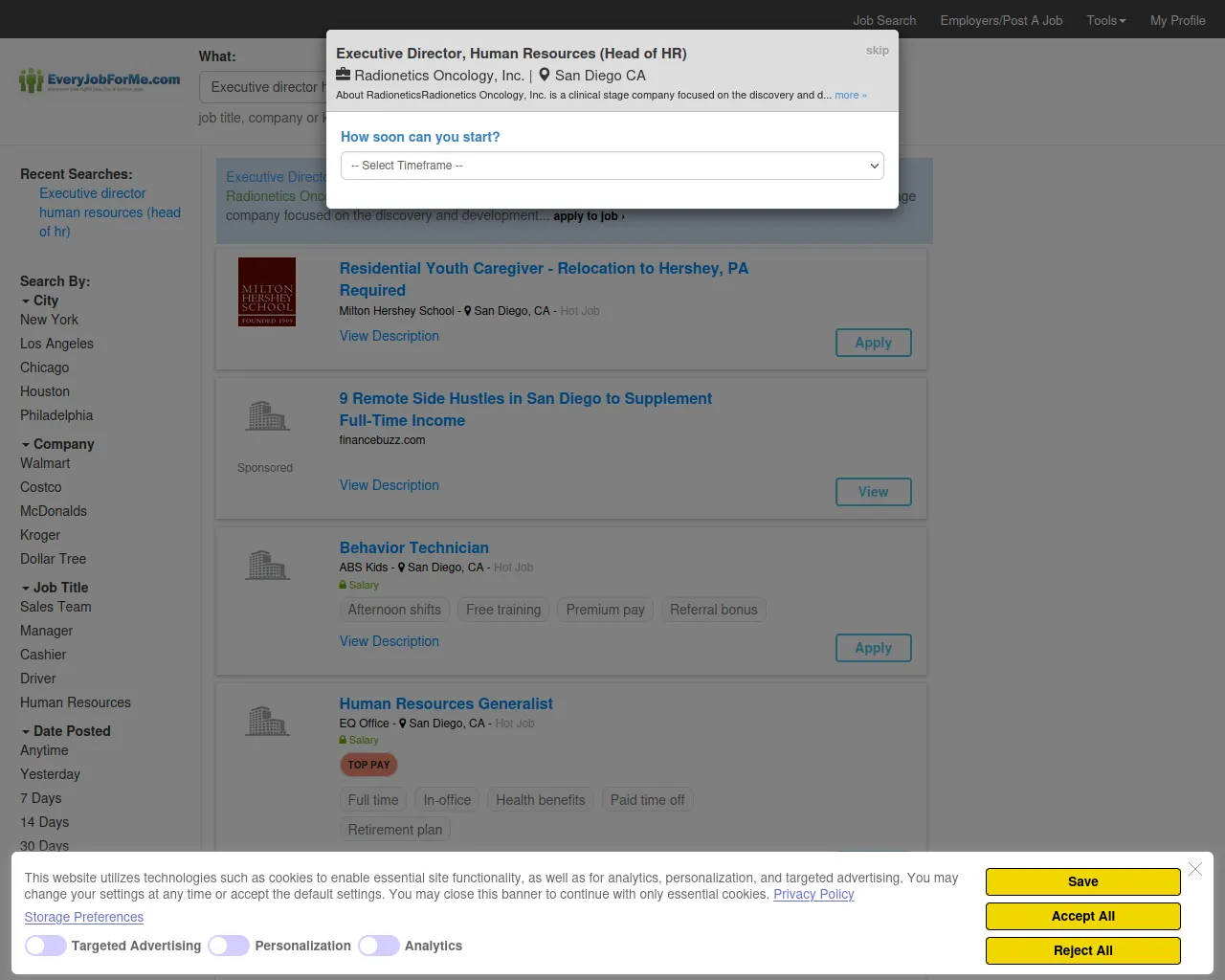Click the building icon on the financebuzz.com listing
The width and height of the screenshot is (1225, 980).
pyautogui.click(x=267, y=416)
